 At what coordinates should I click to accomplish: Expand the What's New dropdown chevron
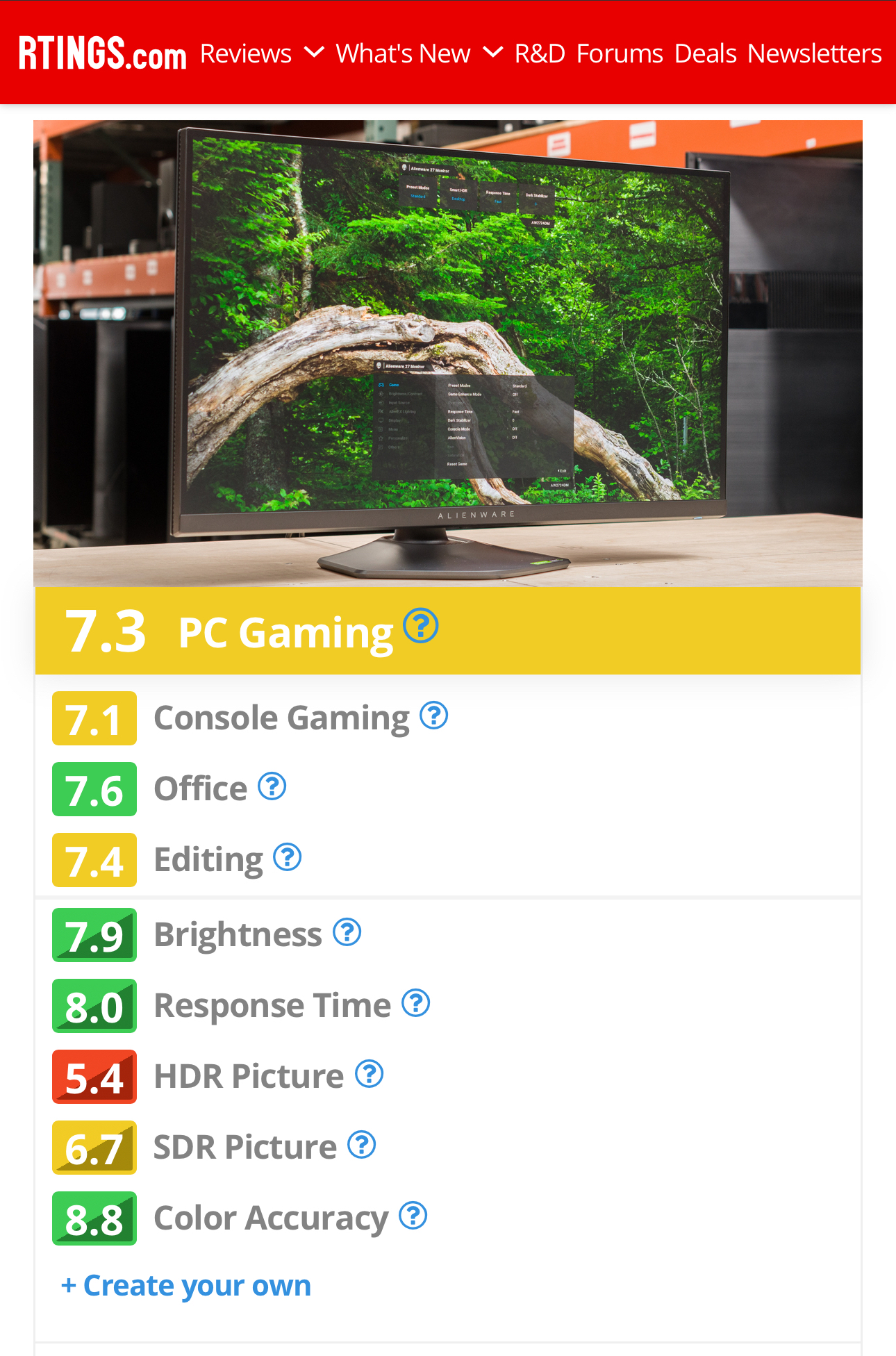[492, 52]
